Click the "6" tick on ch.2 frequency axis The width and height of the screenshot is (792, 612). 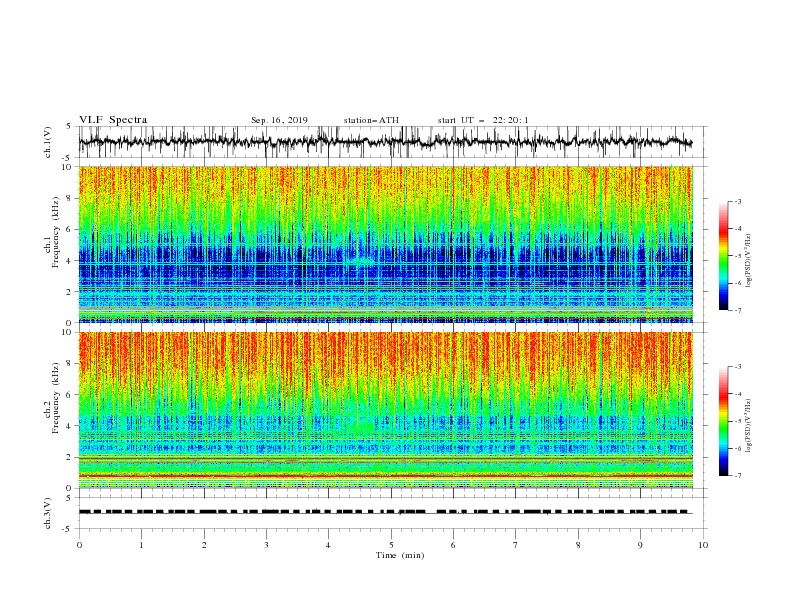[x=70, y=394]
